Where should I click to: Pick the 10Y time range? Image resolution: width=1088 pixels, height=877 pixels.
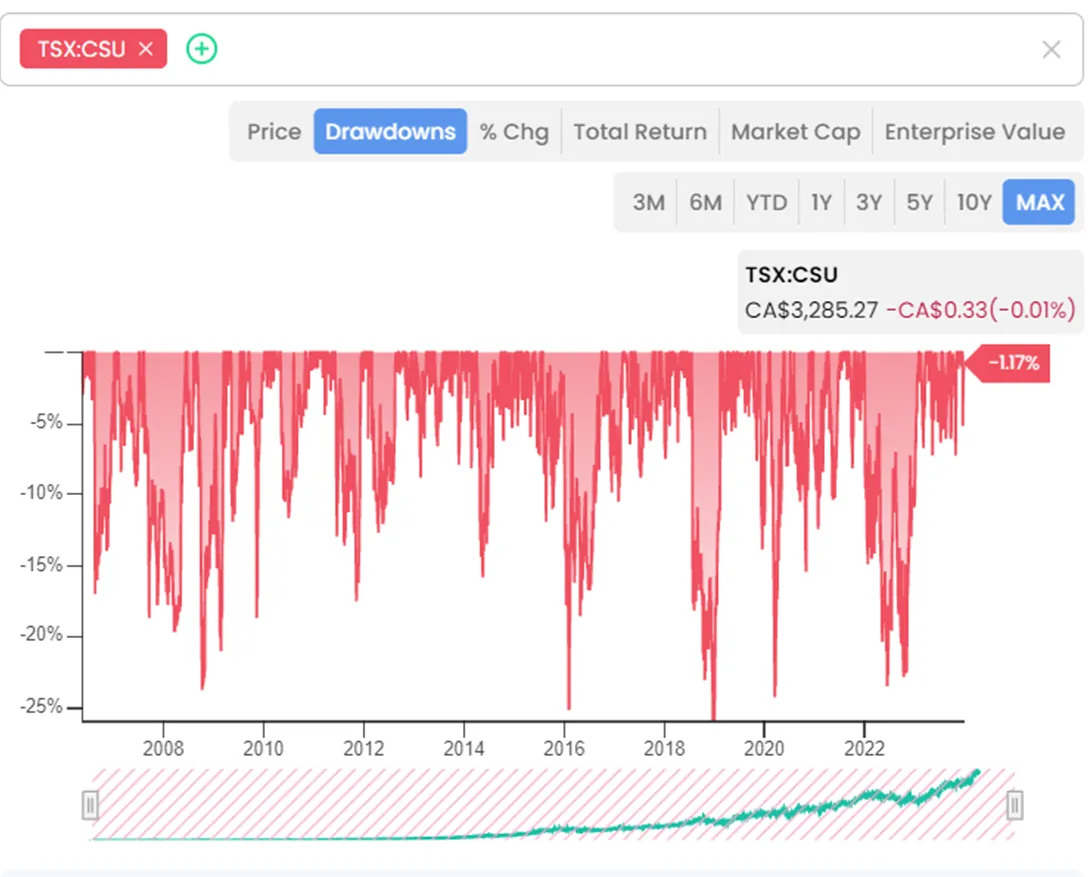(x=974, y=203)
